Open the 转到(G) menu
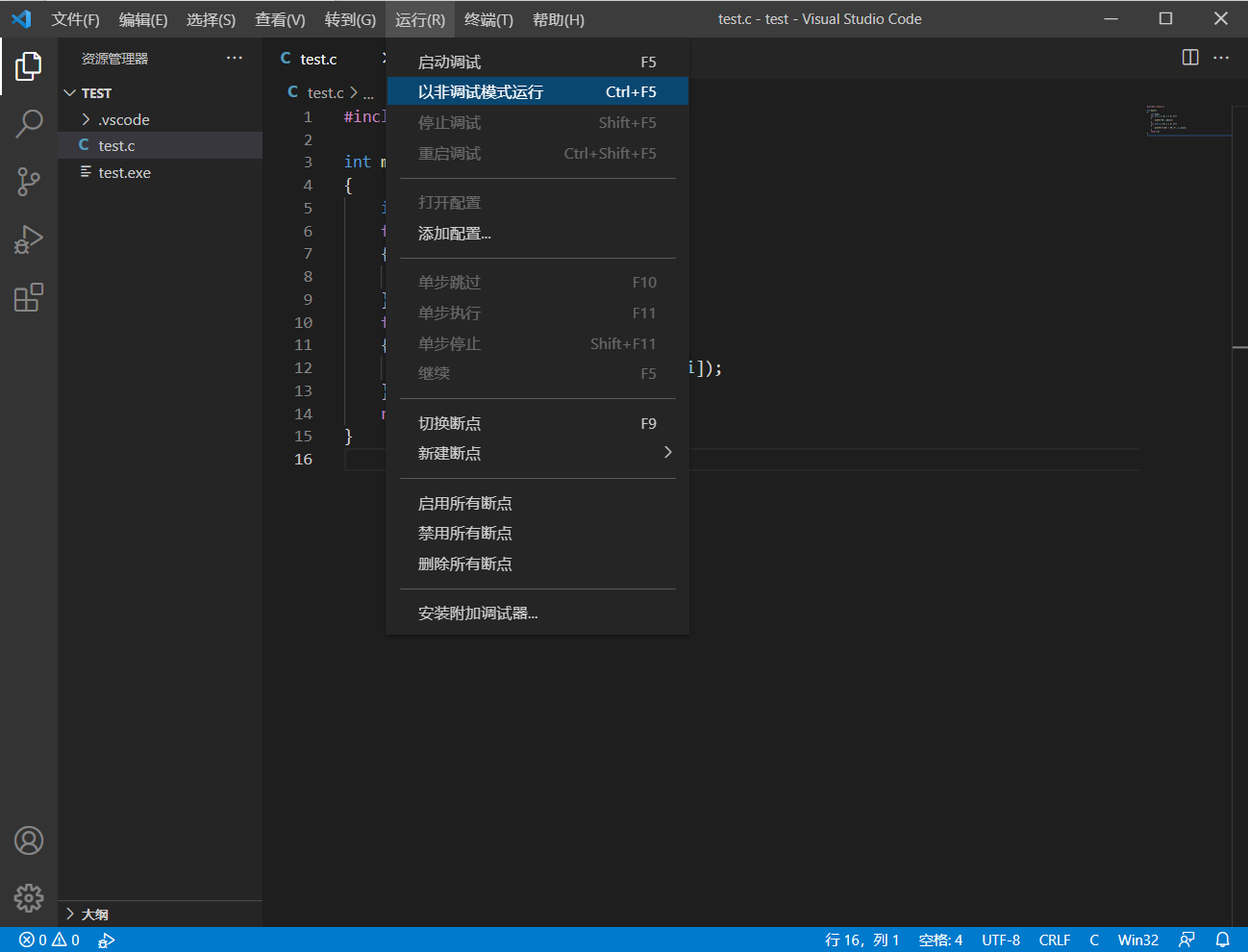The width and height of the screenshot is (1248, 952). (x=350, y=19)
